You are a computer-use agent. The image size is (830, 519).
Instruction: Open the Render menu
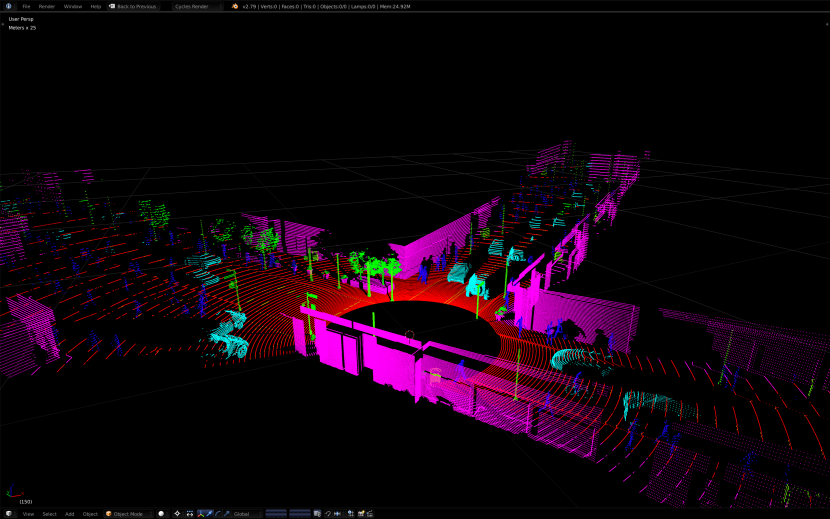(47, 6)
